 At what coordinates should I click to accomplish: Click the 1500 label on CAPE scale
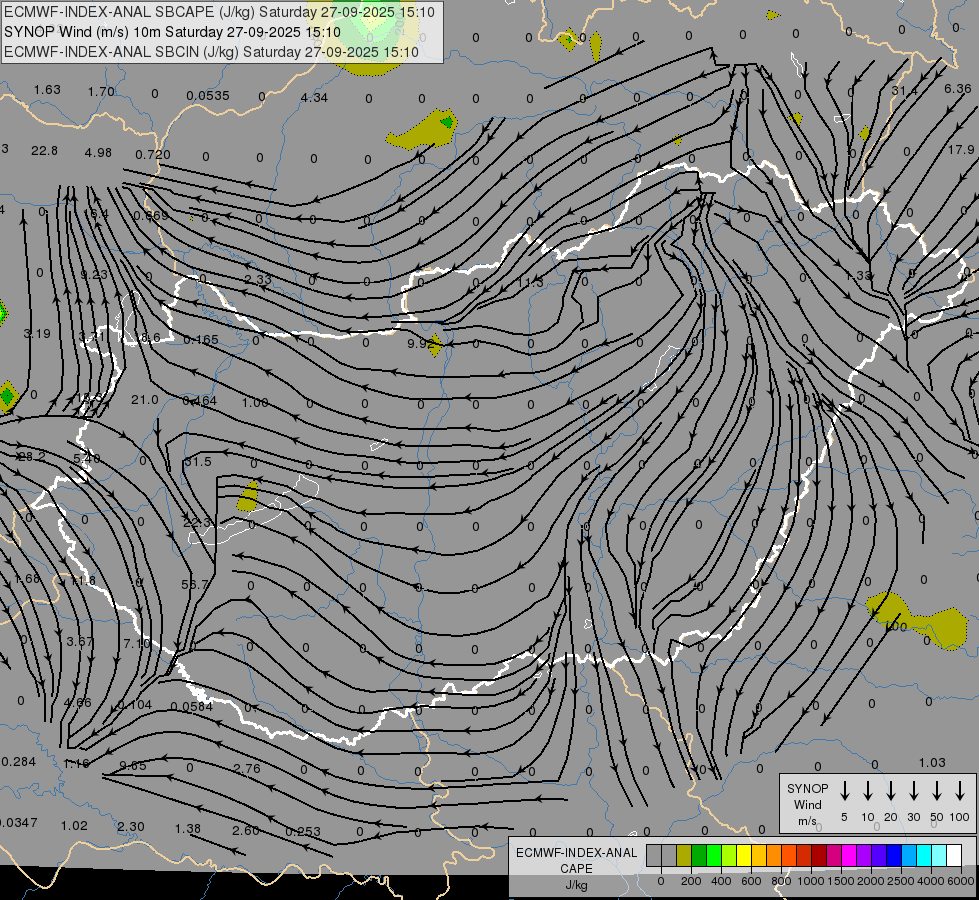click(841, 881)
